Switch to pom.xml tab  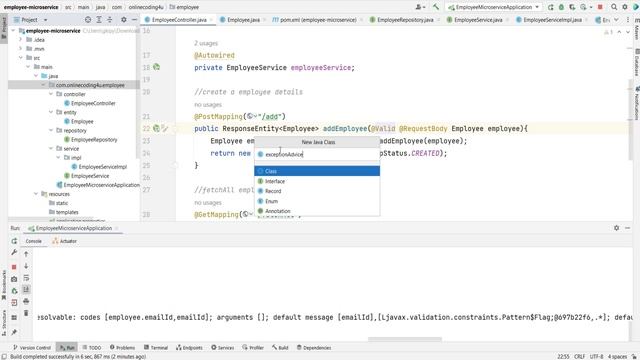click(x=318, y=20)
